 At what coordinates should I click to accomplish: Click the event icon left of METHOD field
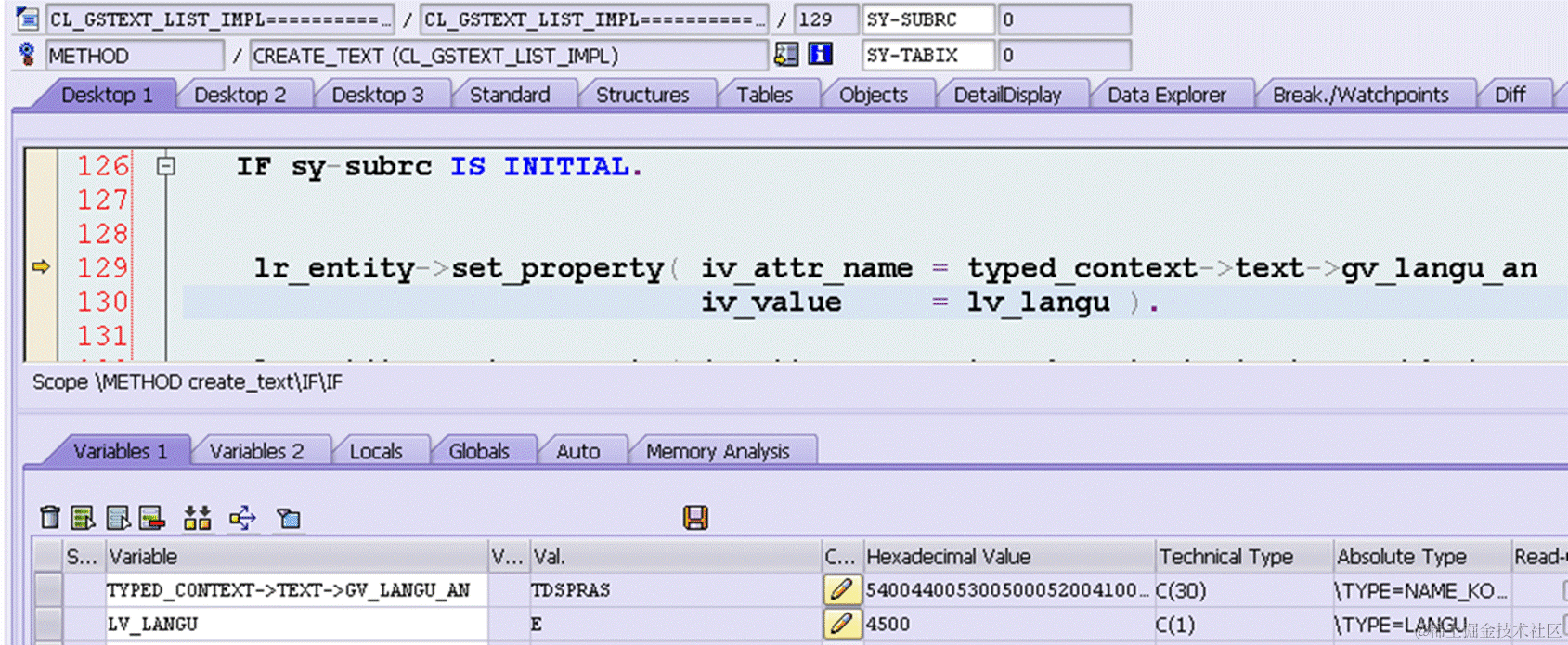(x=28, y=55)
